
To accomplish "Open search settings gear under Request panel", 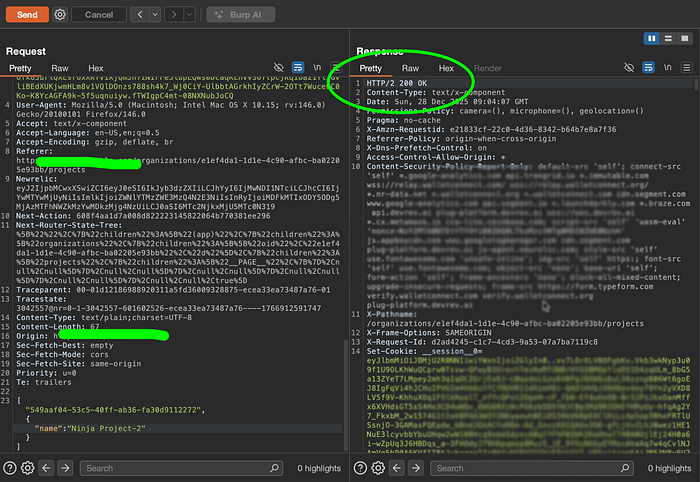I will click(x=28, y=468).
